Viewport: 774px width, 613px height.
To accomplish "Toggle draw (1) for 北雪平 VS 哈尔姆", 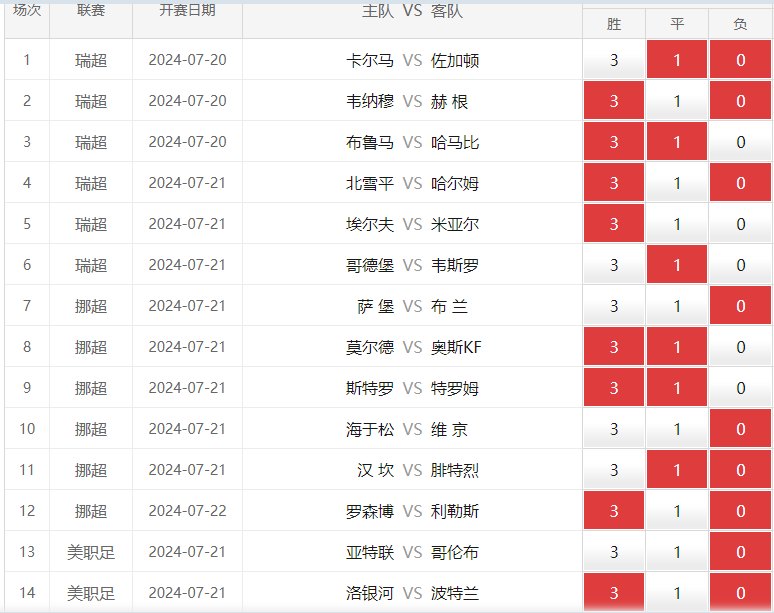I will (677, 183).
